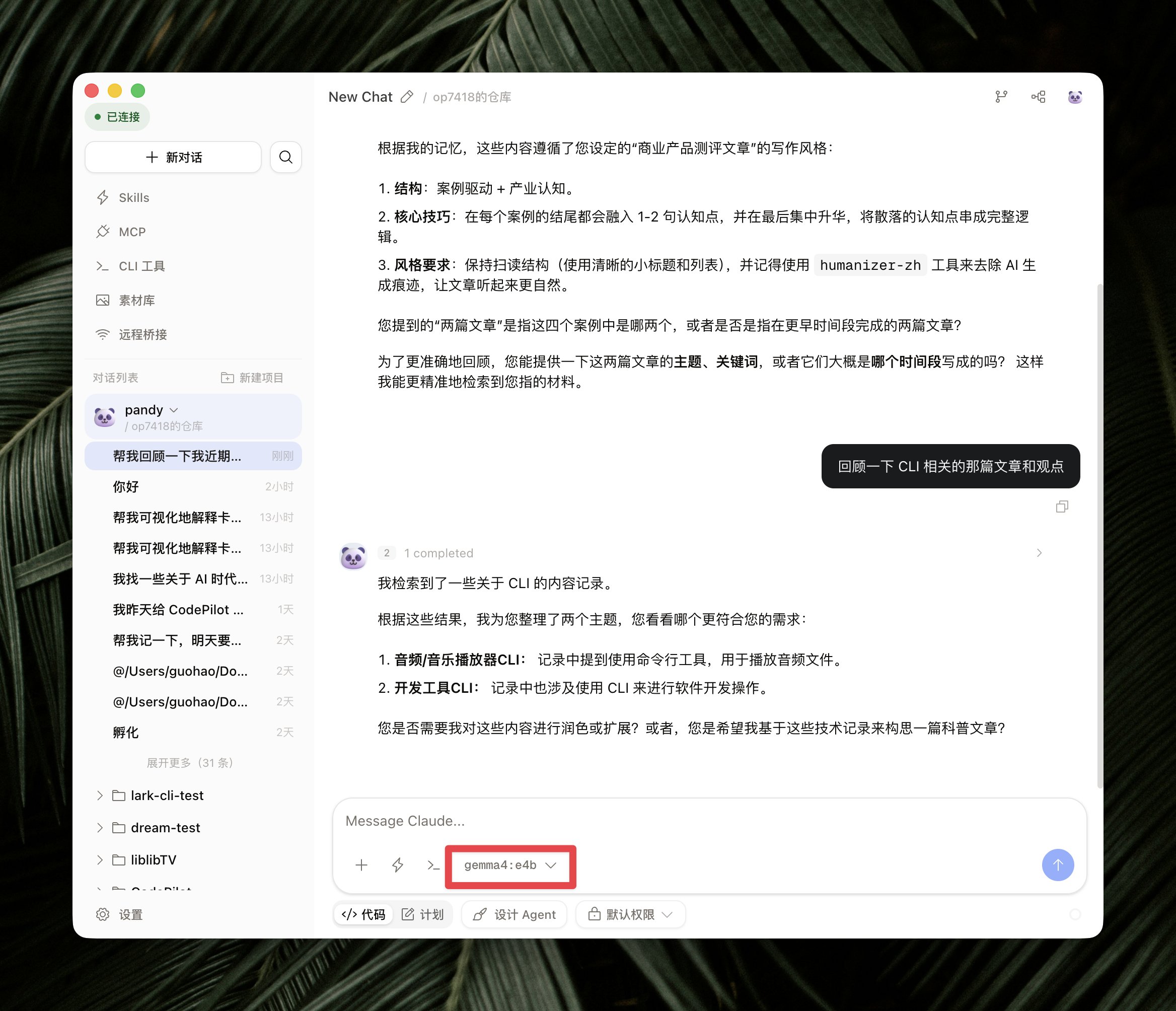This screenshot has height=1011, width=1176.
Task: Open the 默认权限 permissions dropdown
Action: pos(630,914)
